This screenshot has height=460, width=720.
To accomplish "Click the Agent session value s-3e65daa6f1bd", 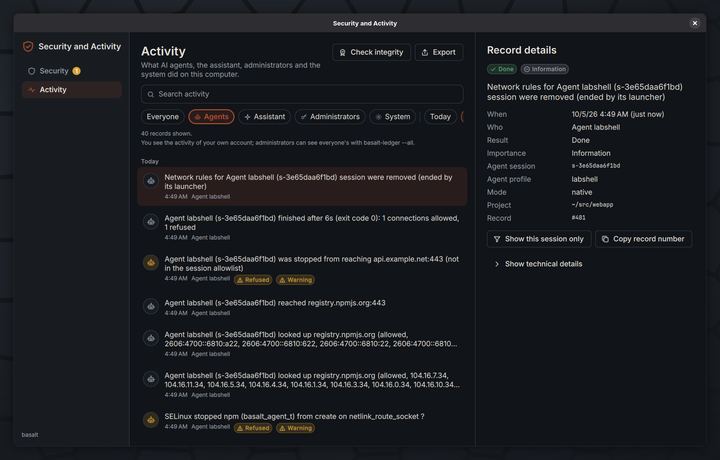I will (596, 166).
